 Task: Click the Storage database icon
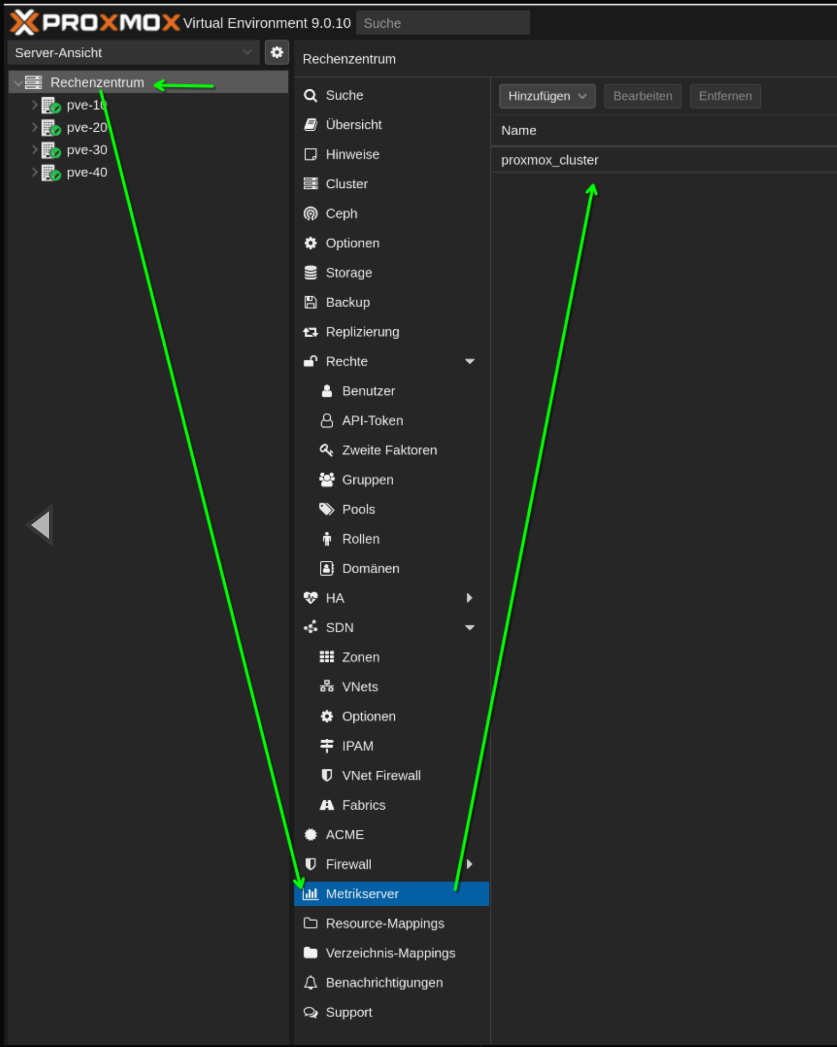310,272
